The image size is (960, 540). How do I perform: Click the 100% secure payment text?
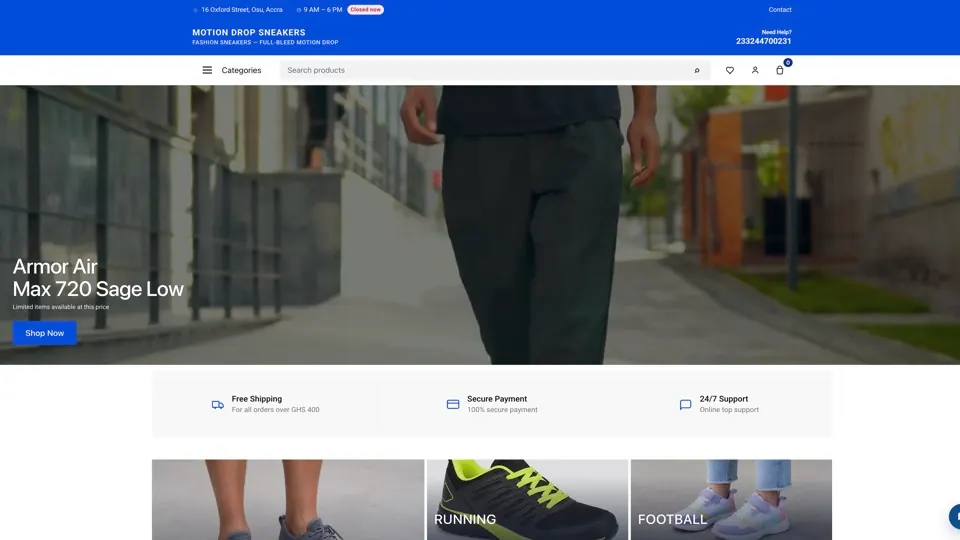tap(502, 410)
